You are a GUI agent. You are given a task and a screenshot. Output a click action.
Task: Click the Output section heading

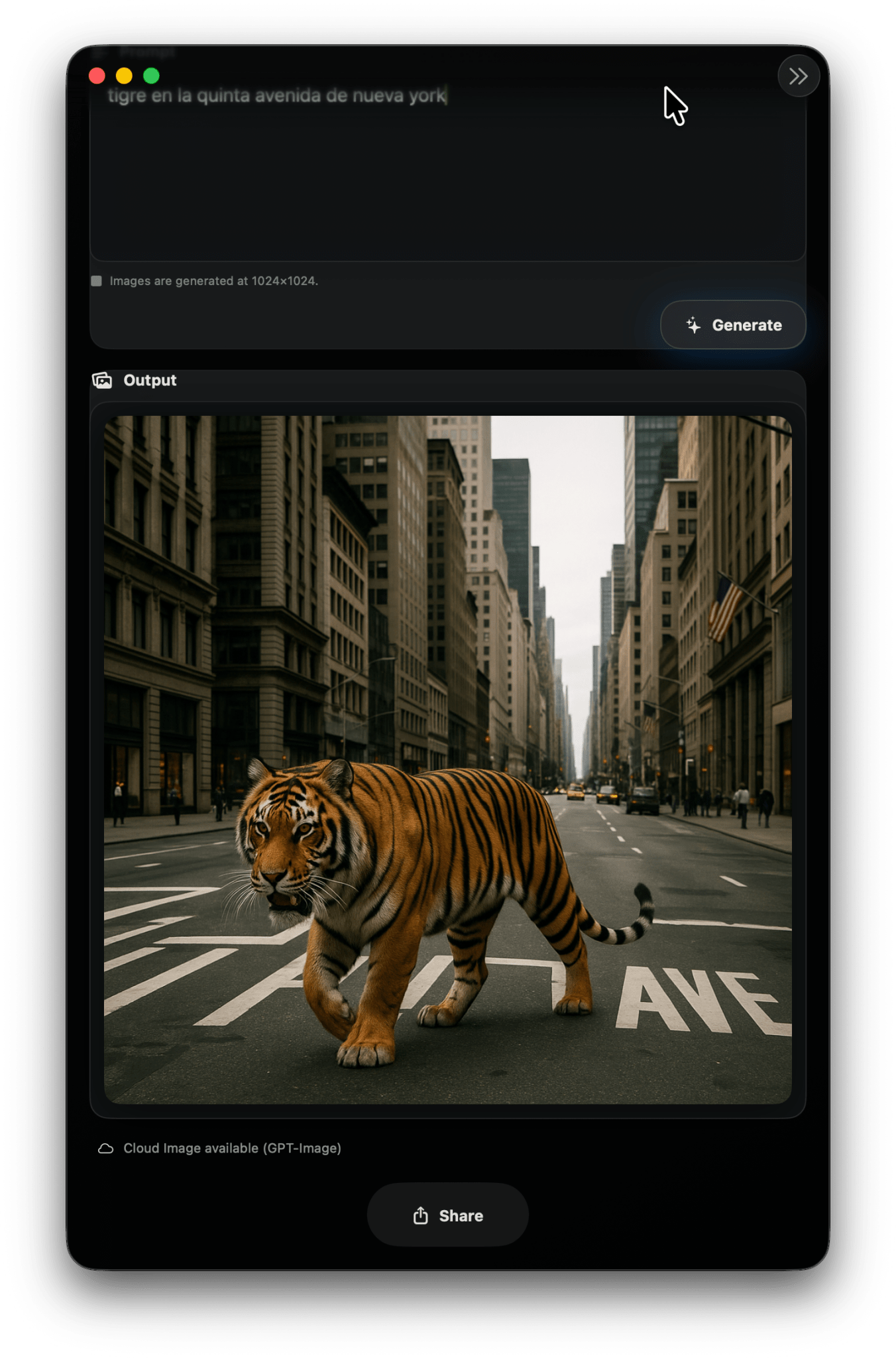(x=150, y=380)
